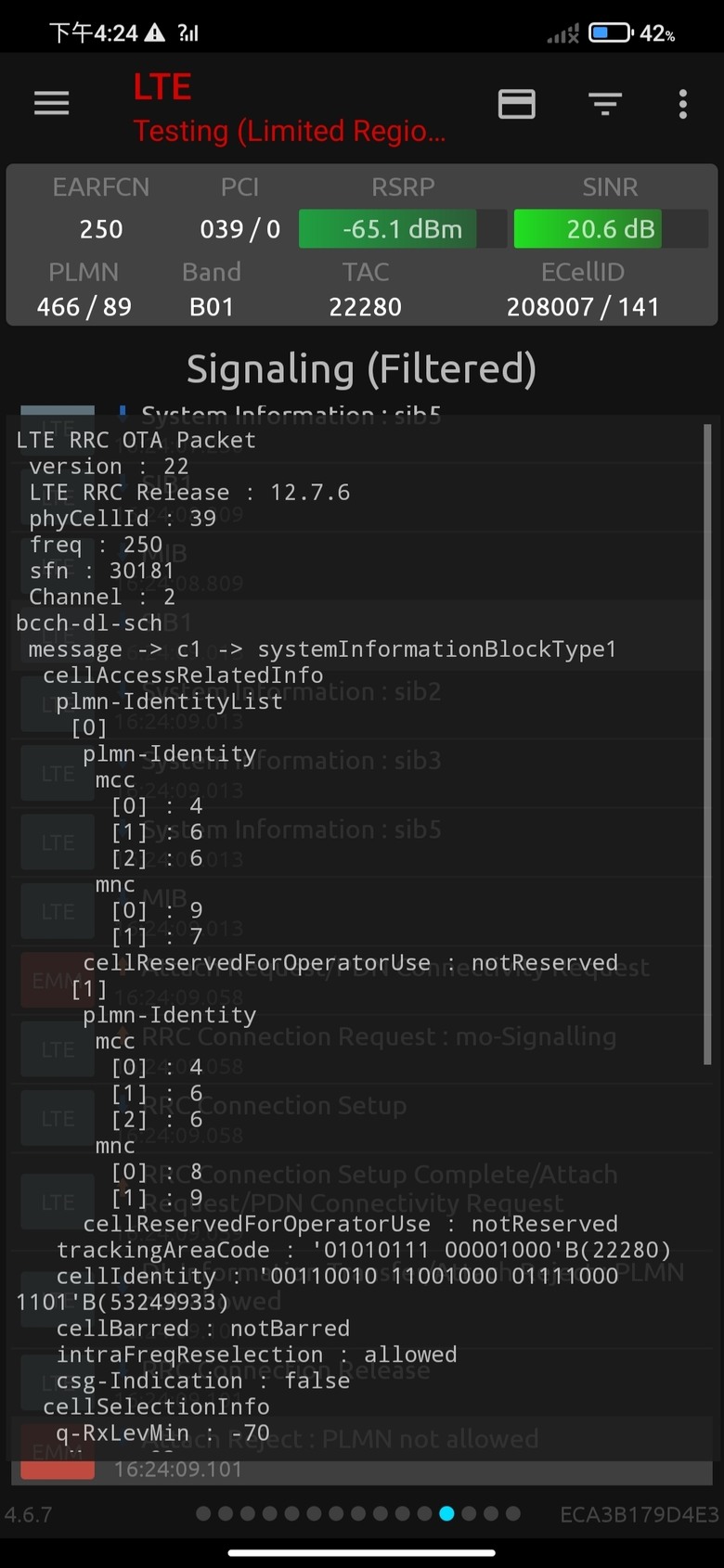Tap the ECellID value 208007 / 141
724x1568 pixels.
point(582,307)
